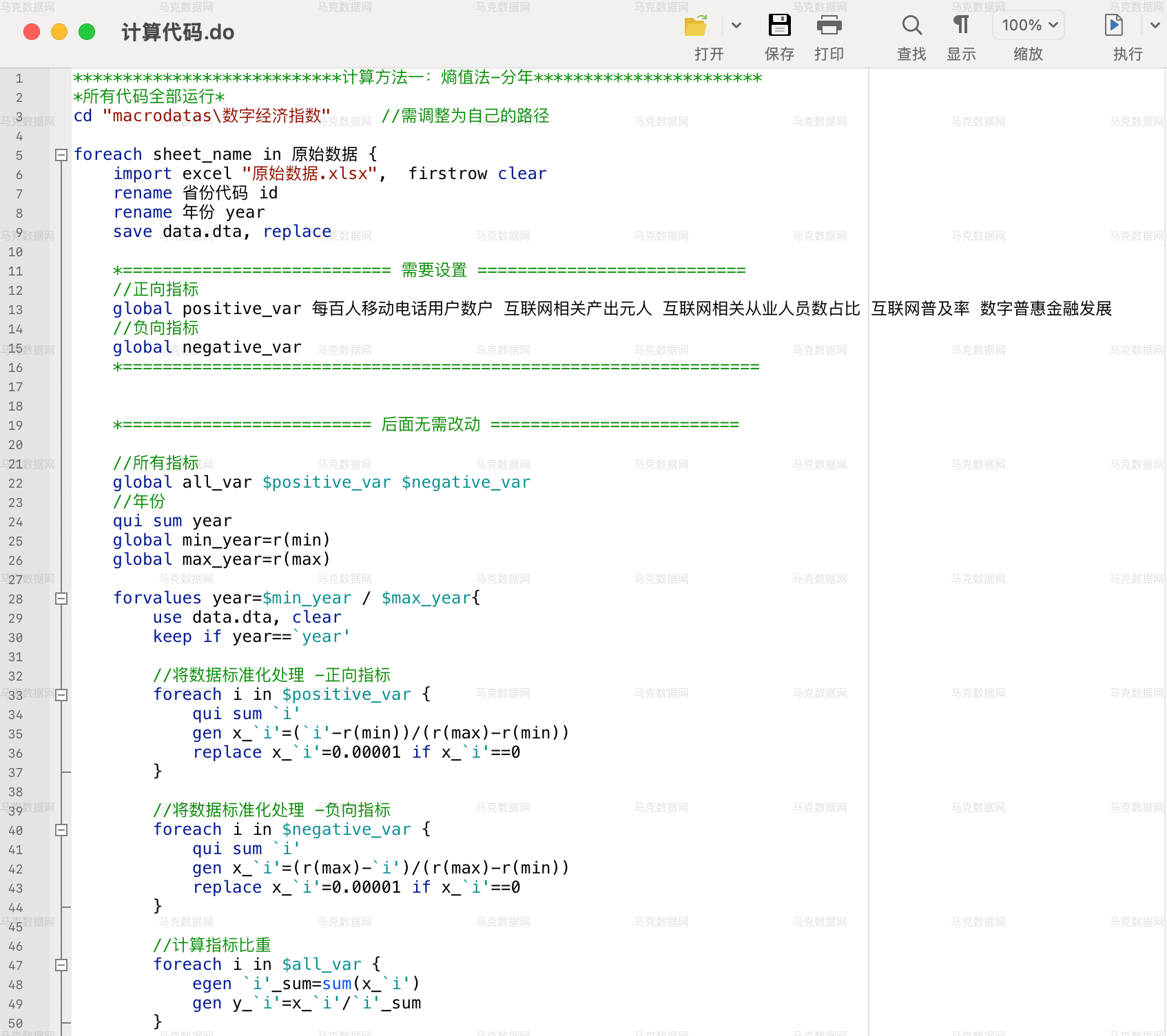Collapse the foreach $negative_var block fold
This screenshot has height=1036, width=1167.
click(x=61, y=830)
